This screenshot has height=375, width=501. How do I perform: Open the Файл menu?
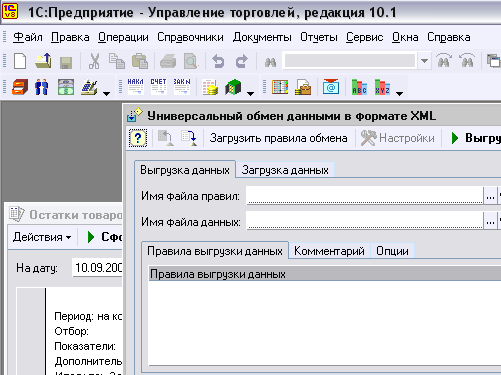[x=28, y=37]
